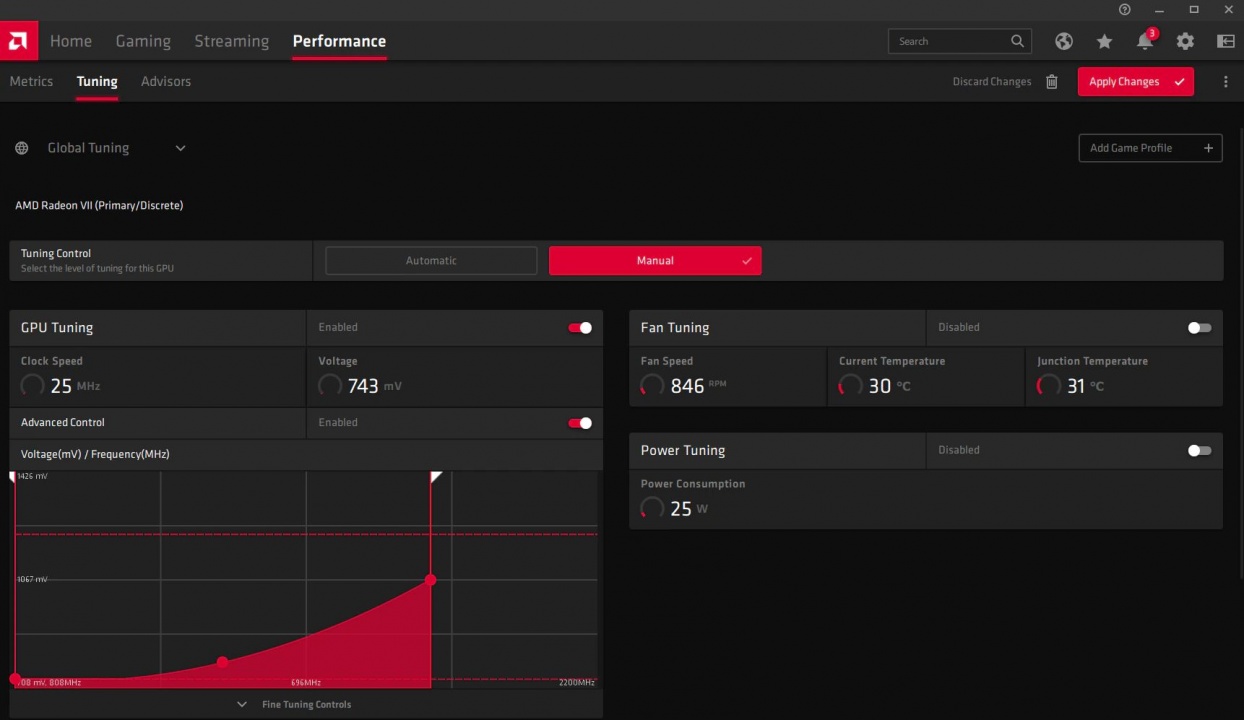Image resolution: width=1244 pixels, height=720 pixels.
Task: Click the 2200MHz axis label
Action: (x=576, y=683)
